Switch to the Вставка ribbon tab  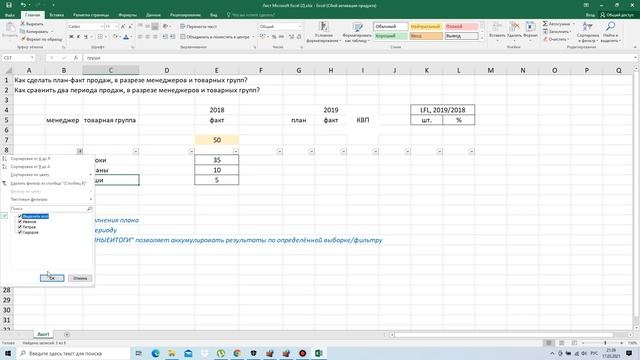[56, 15]
